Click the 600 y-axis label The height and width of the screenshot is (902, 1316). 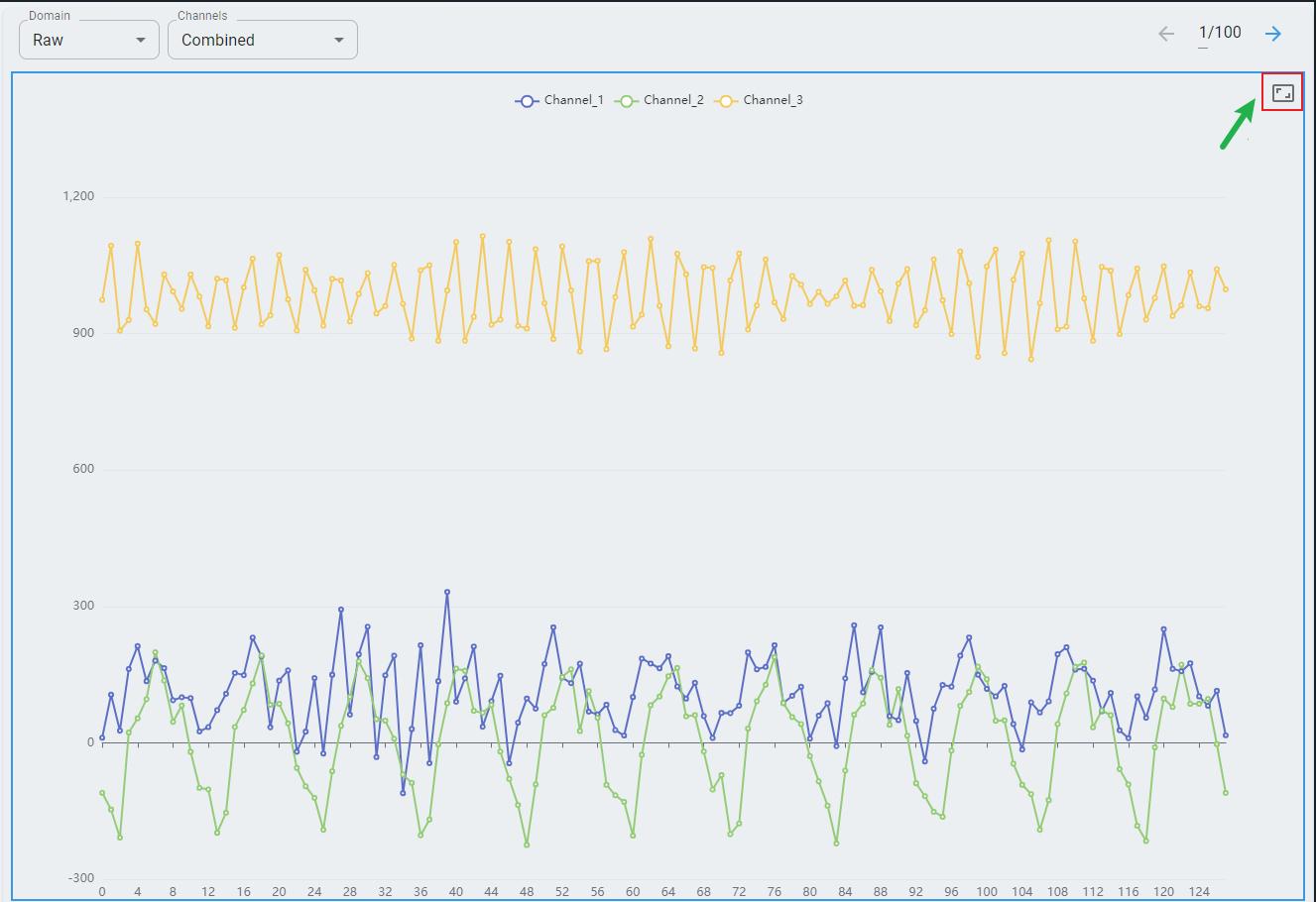(x=82, y=469)
